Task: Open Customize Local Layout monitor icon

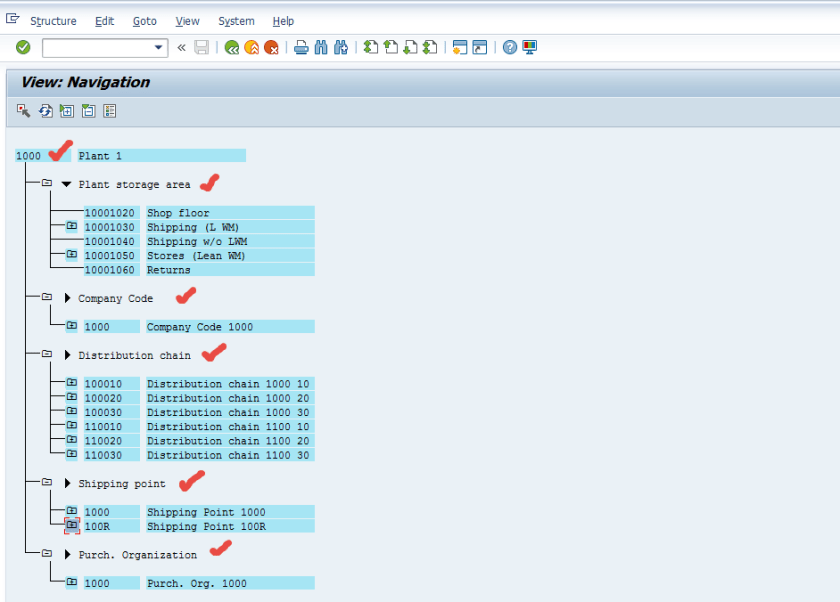Action: click(x=529, y=48)
